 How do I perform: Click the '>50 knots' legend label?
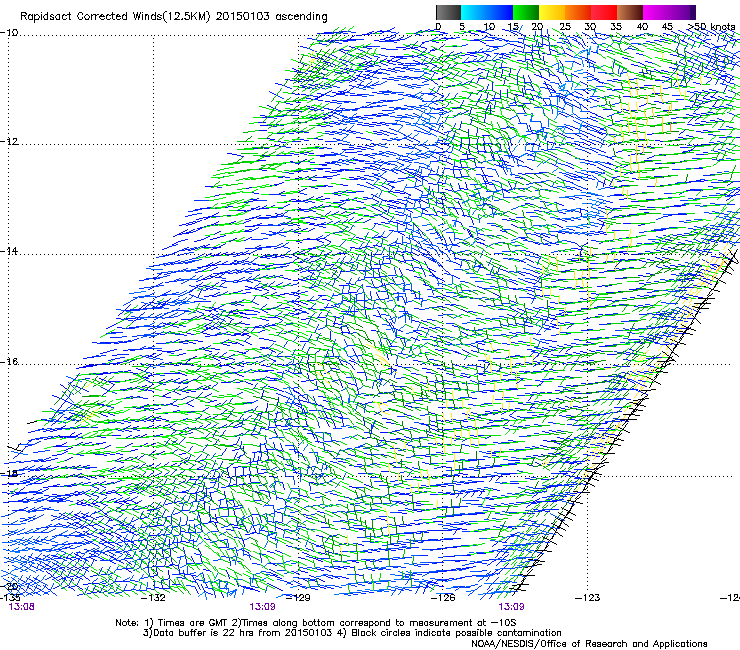click(x=711, y=26)
